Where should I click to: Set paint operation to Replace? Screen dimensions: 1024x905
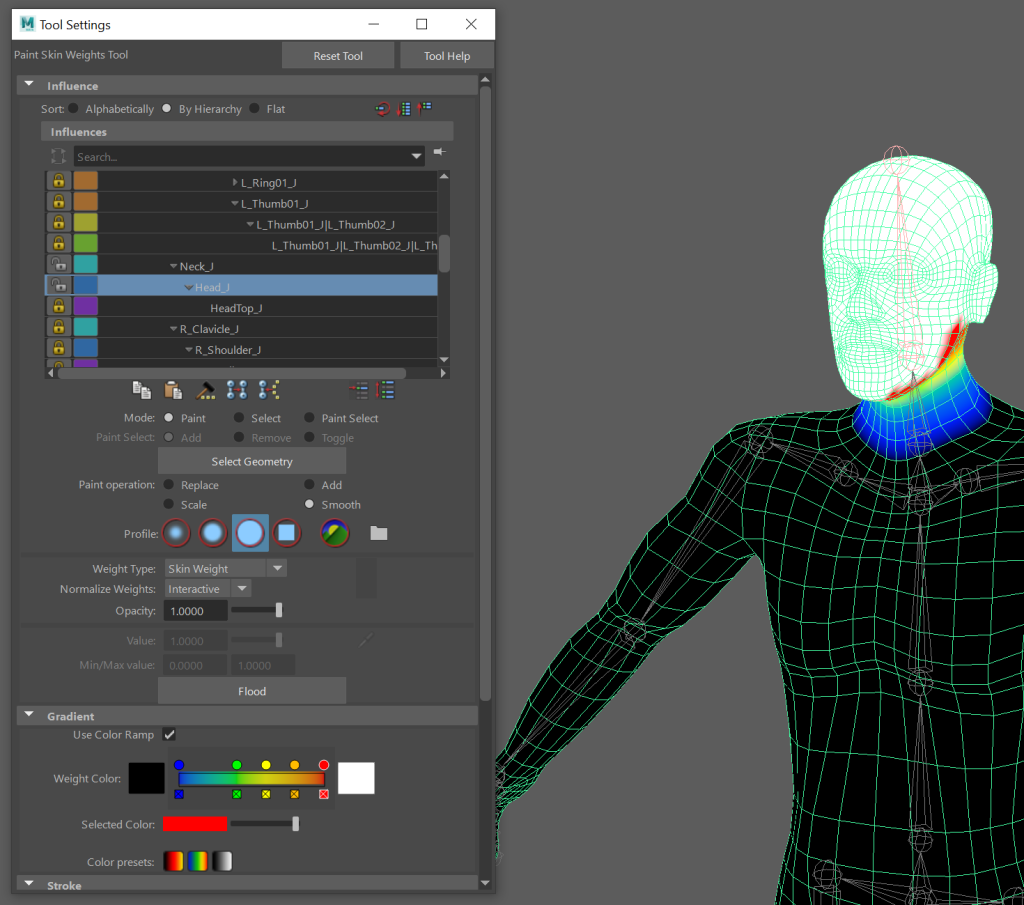pyautogui.click(x=168, y=485)
